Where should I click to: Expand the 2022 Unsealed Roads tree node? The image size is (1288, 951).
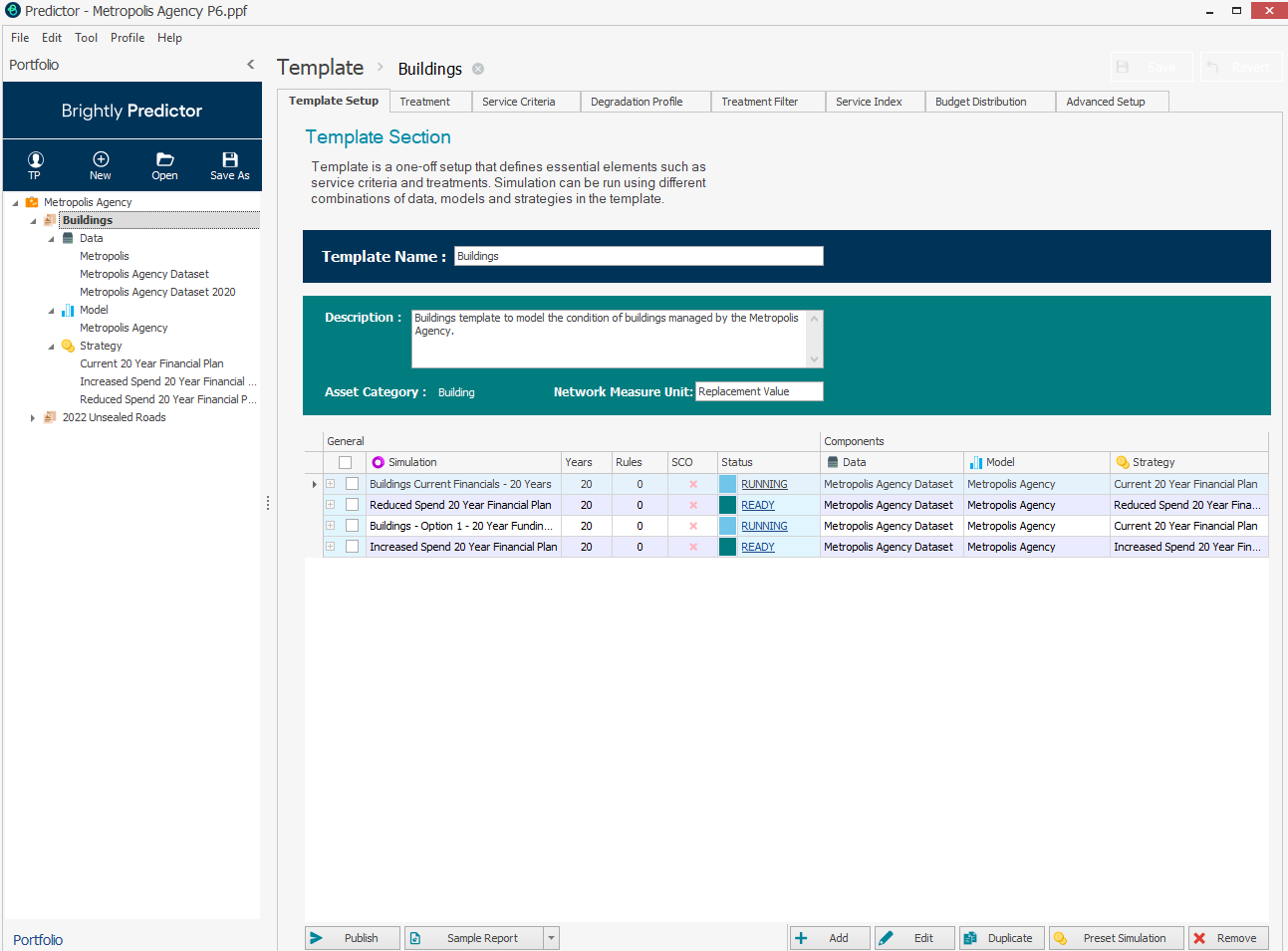pyautogui.click(x=33, y=418)
